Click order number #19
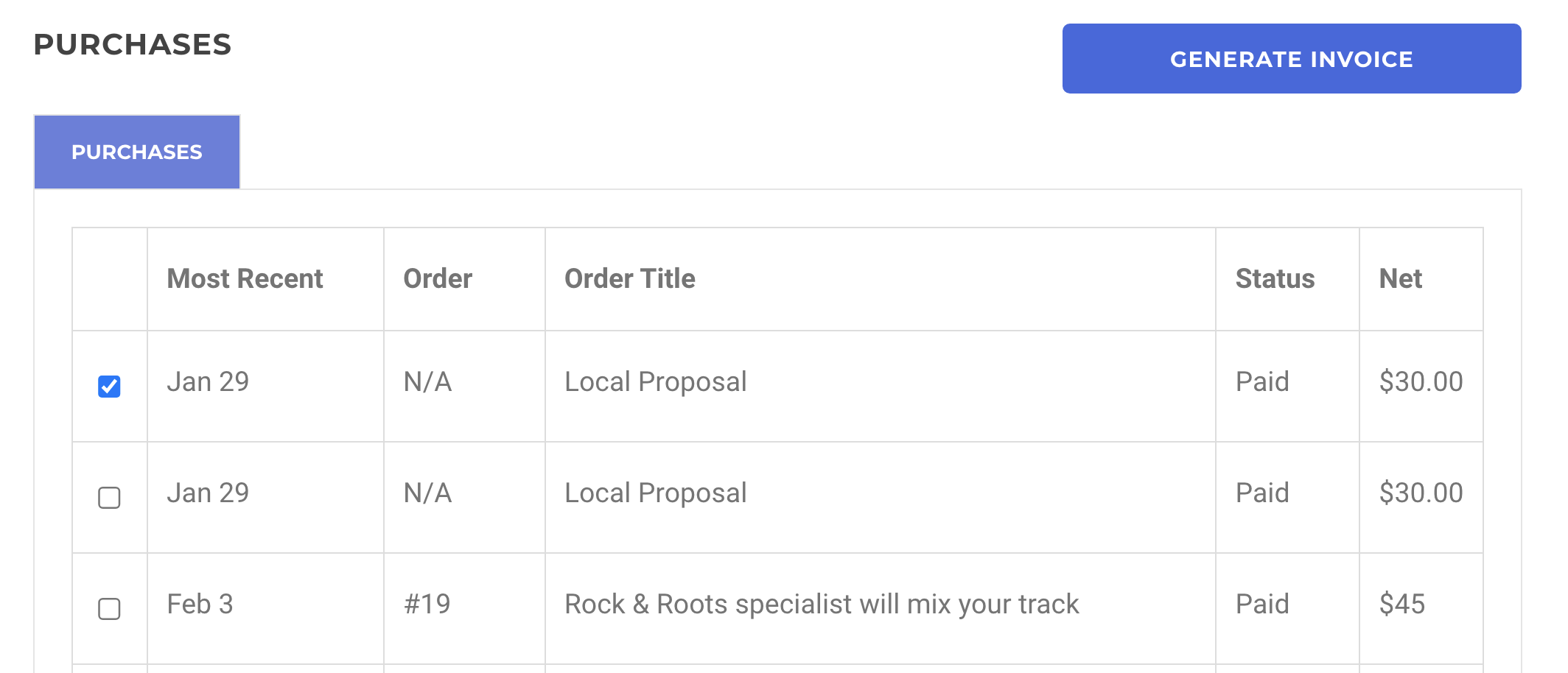Viewport: 1568px width, 673px height. coord(427,604)
